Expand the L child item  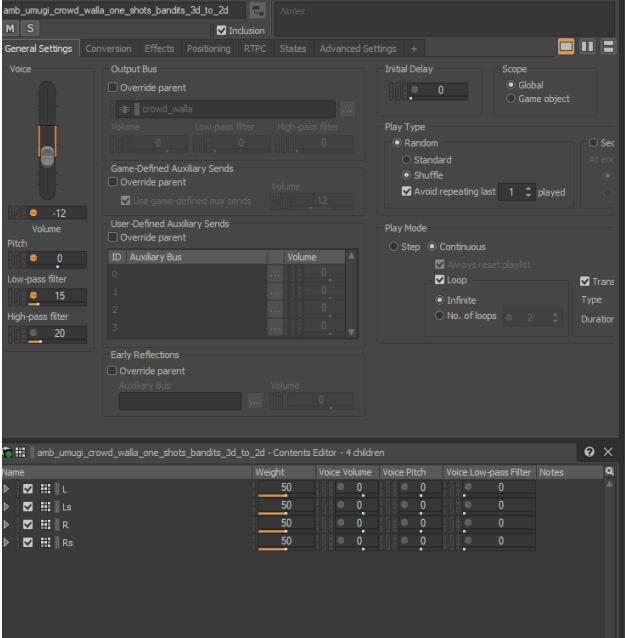pyautogui.click(x=8, y=488)
